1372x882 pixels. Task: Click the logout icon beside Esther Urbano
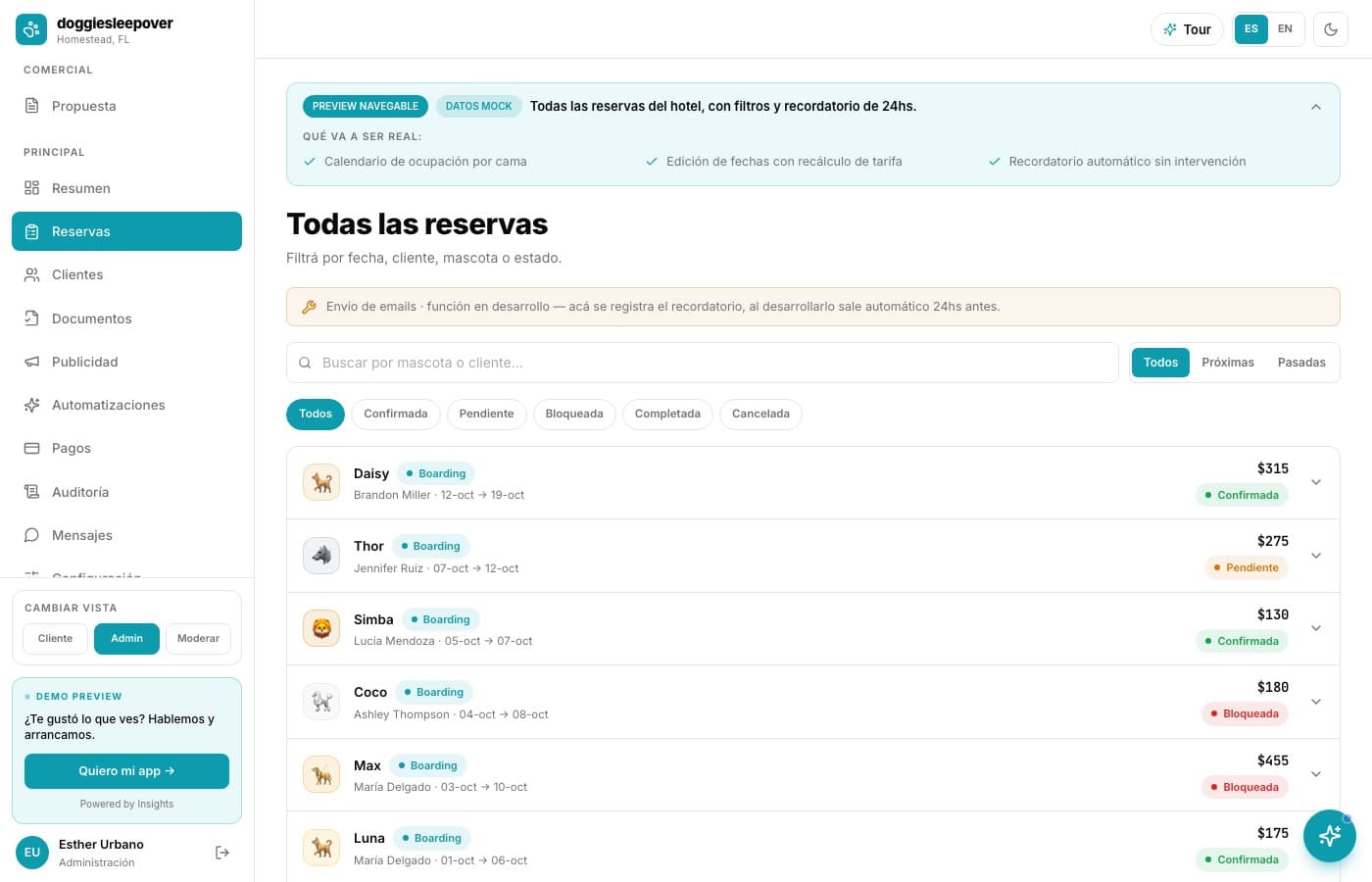click(x=222, y=853)
